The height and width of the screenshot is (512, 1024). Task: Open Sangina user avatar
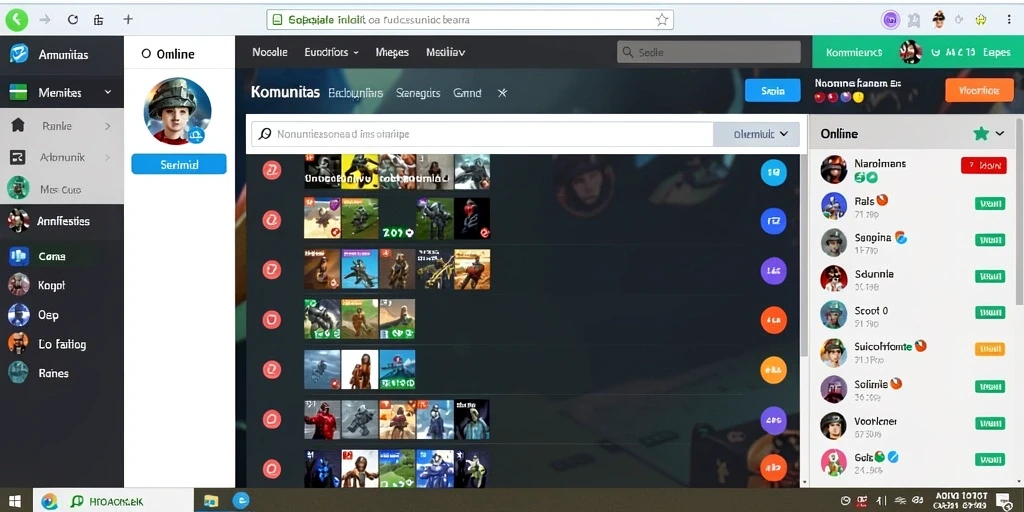(x=834, y=242)
